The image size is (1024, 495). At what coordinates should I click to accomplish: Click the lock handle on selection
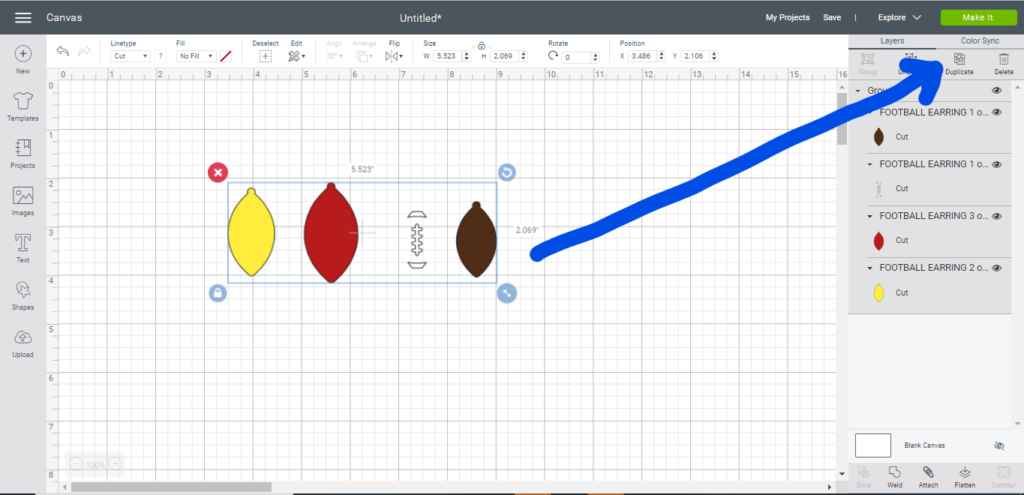(217, 293)
